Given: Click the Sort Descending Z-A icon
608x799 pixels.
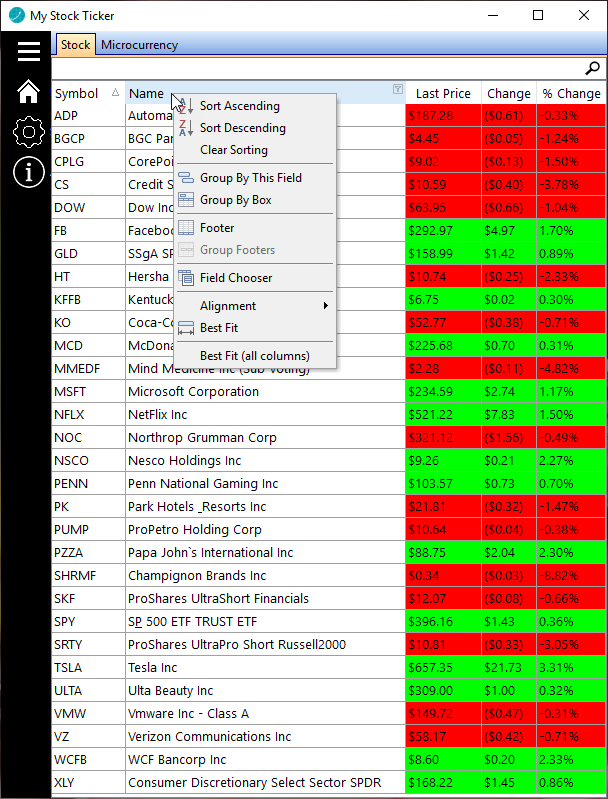Looking at the screenshot, I should pos(186,128).
